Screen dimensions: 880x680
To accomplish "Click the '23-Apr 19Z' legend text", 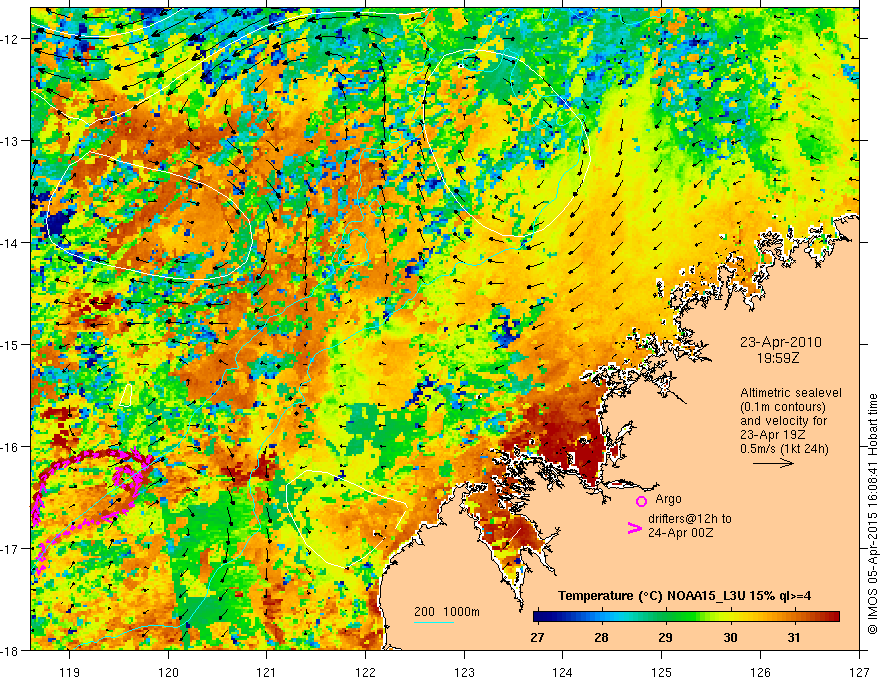I will coord(773,435).
